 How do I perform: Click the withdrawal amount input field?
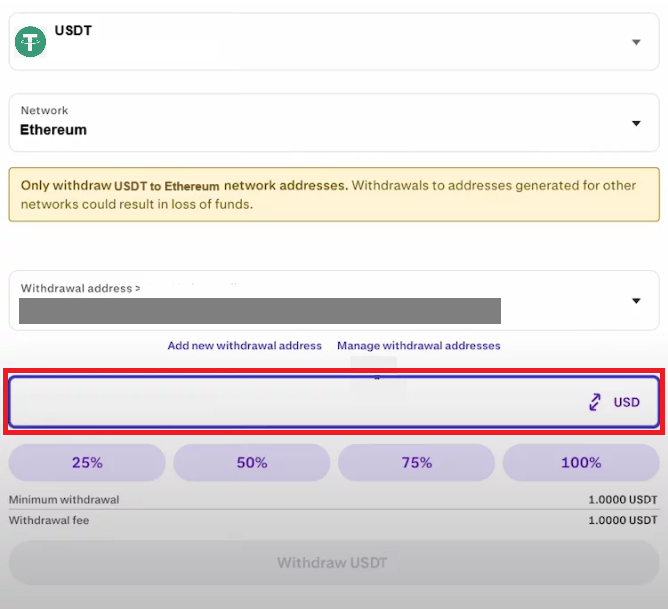pyautogui.click(x=334, y=402)
